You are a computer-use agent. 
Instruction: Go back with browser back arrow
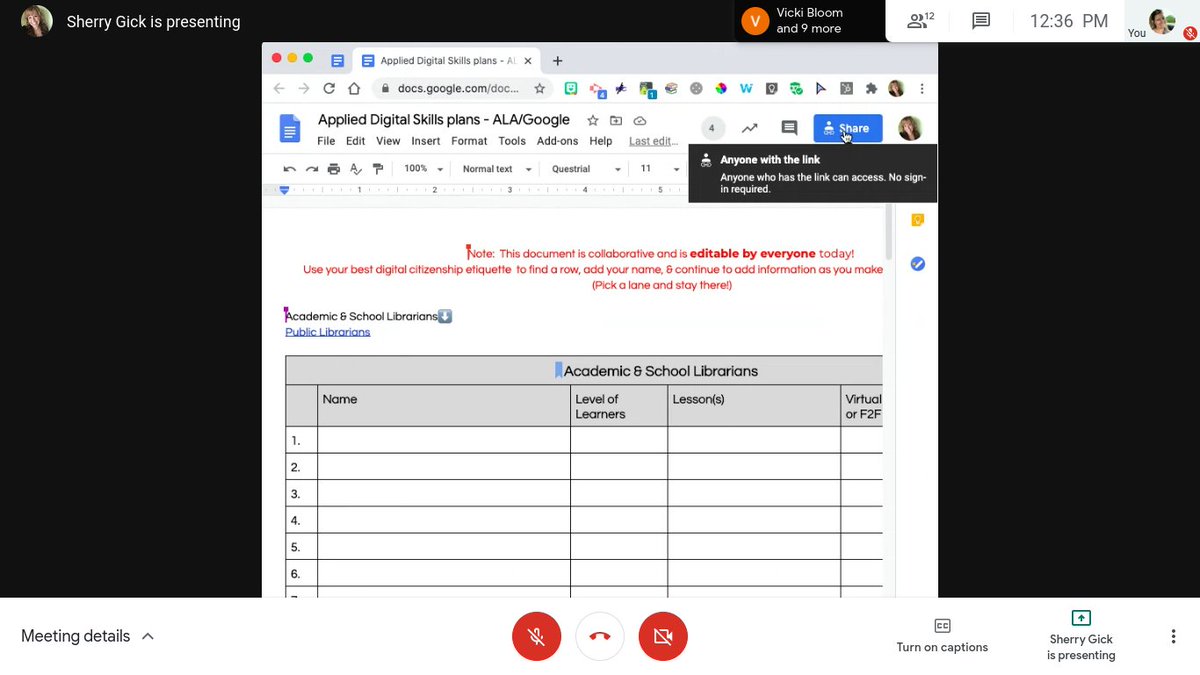click(x=279, y=88)
